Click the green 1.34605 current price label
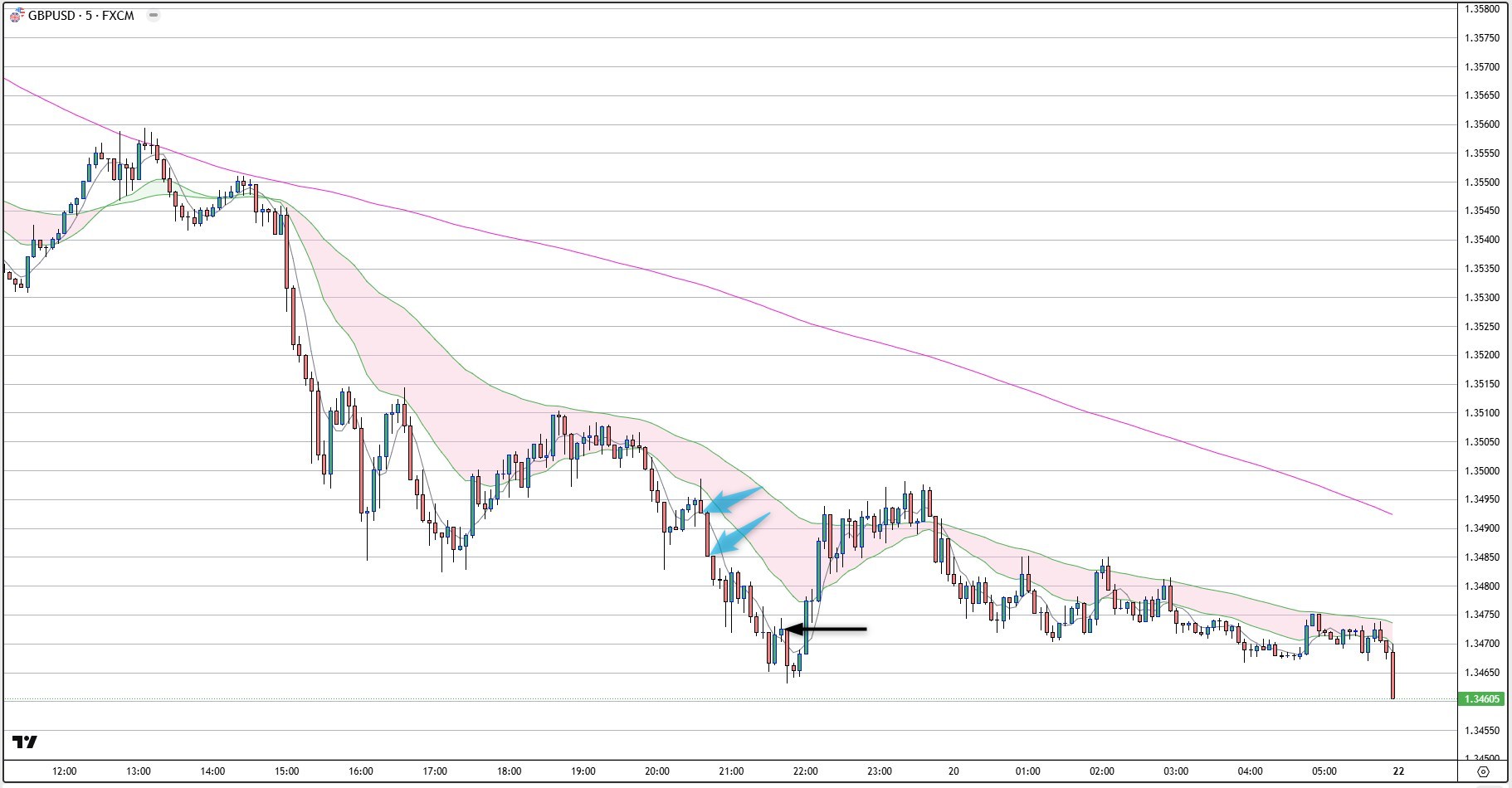 pos(1482,699)
